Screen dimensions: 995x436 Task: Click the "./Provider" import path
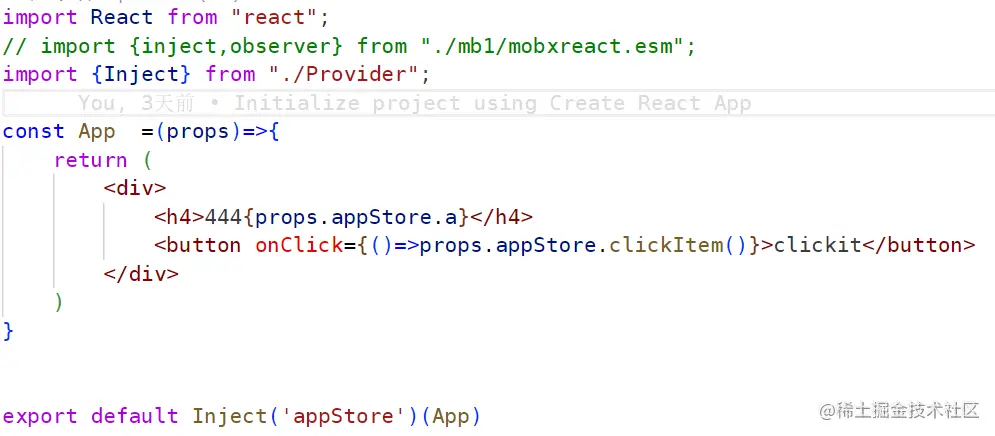click(343, 74)
